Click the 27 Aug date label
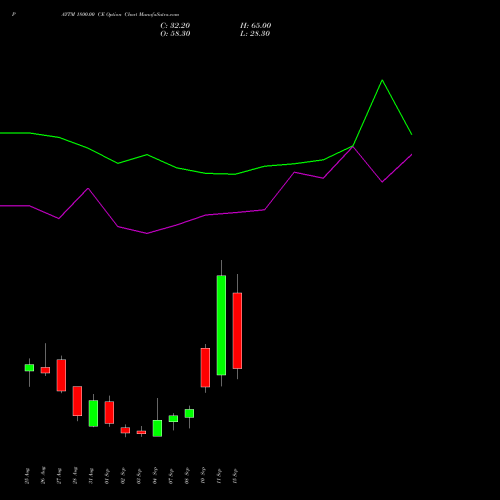This screenshot has width=500, height=500. point(59,476)
